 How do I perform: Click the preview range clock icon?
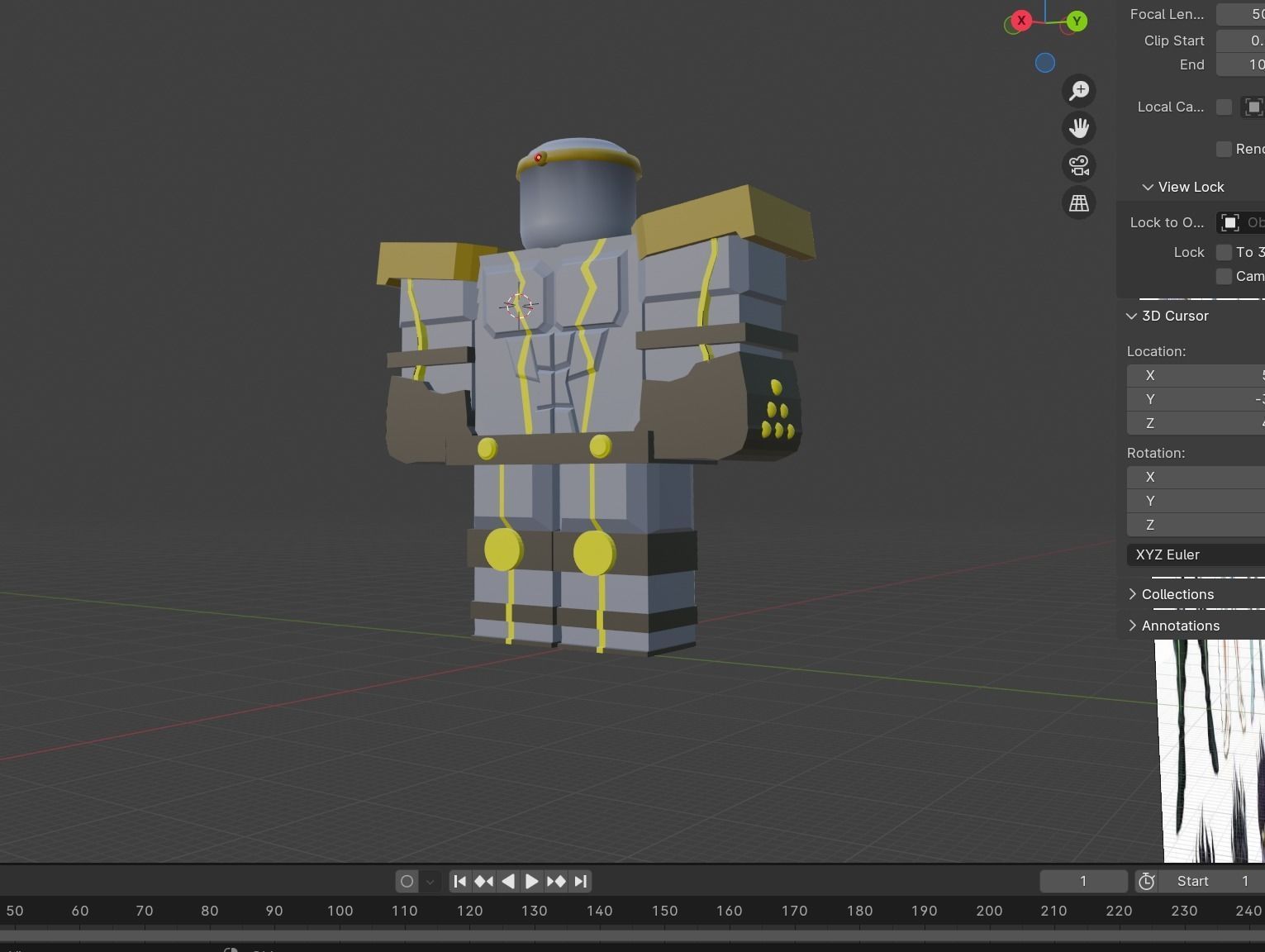(1147, 882)
